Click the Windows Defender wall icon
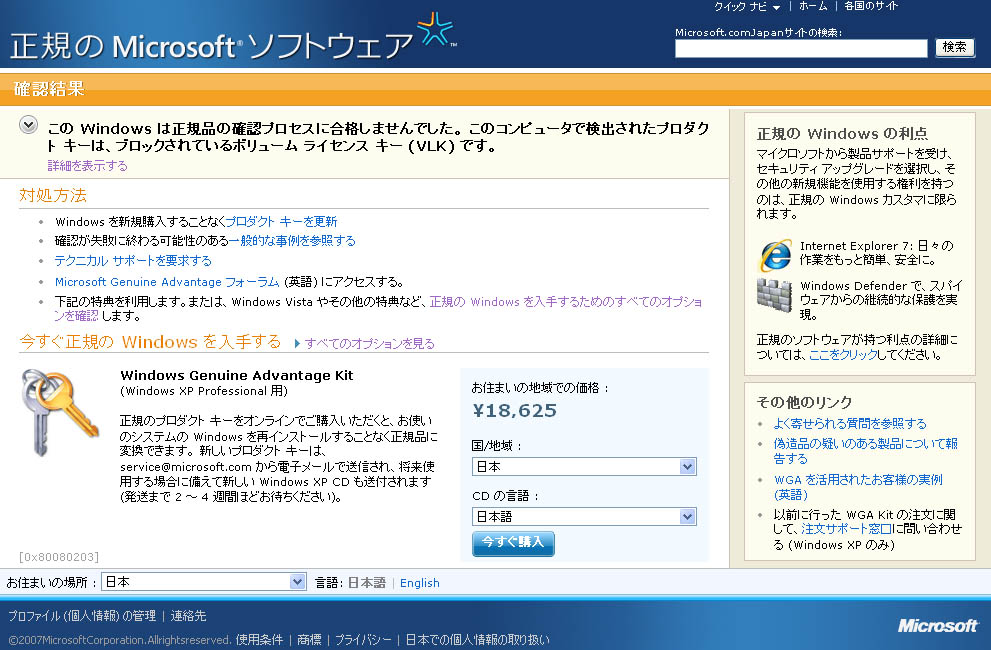This screenshot has width=991, height=650. (774, 295)
